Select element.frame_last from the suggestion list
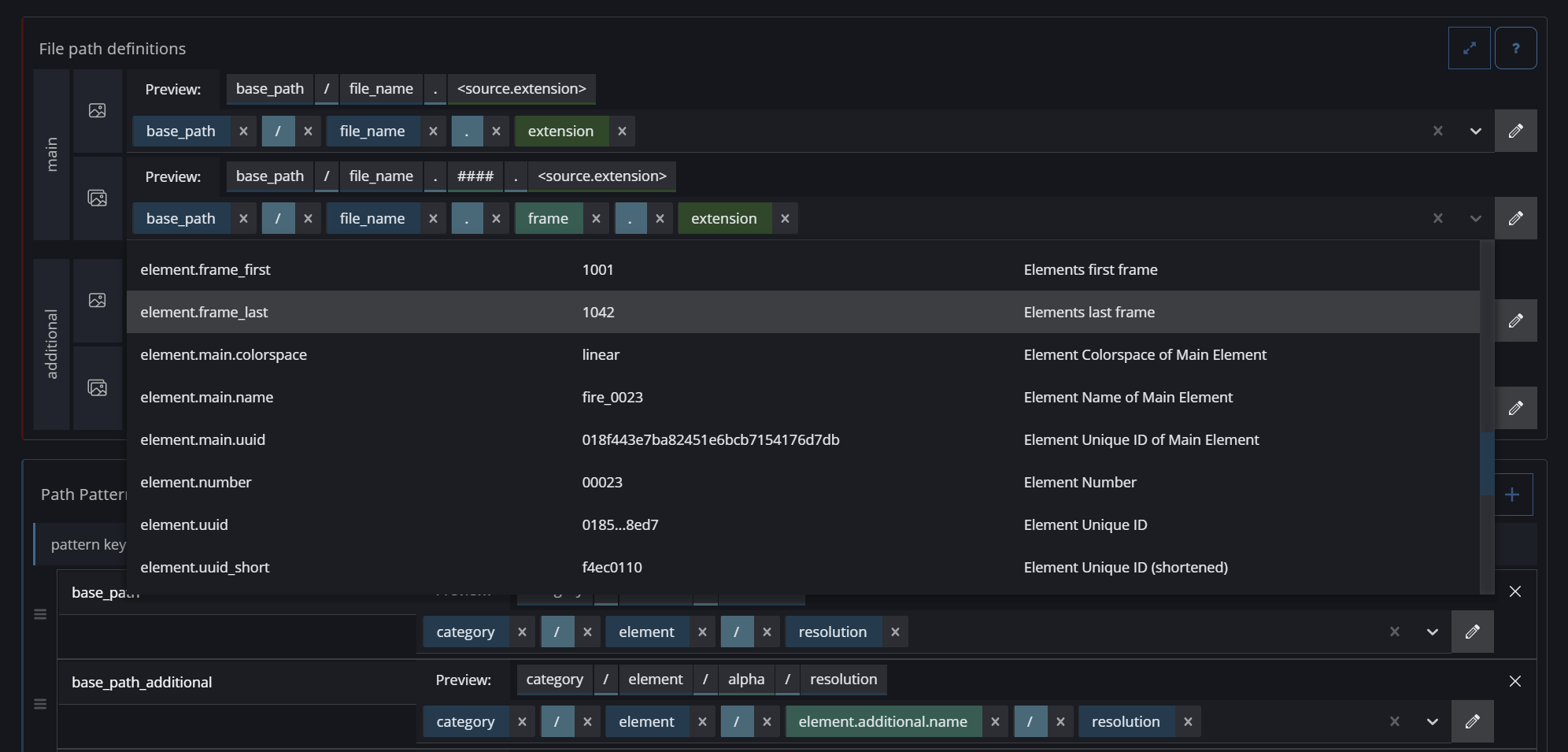 205,312
